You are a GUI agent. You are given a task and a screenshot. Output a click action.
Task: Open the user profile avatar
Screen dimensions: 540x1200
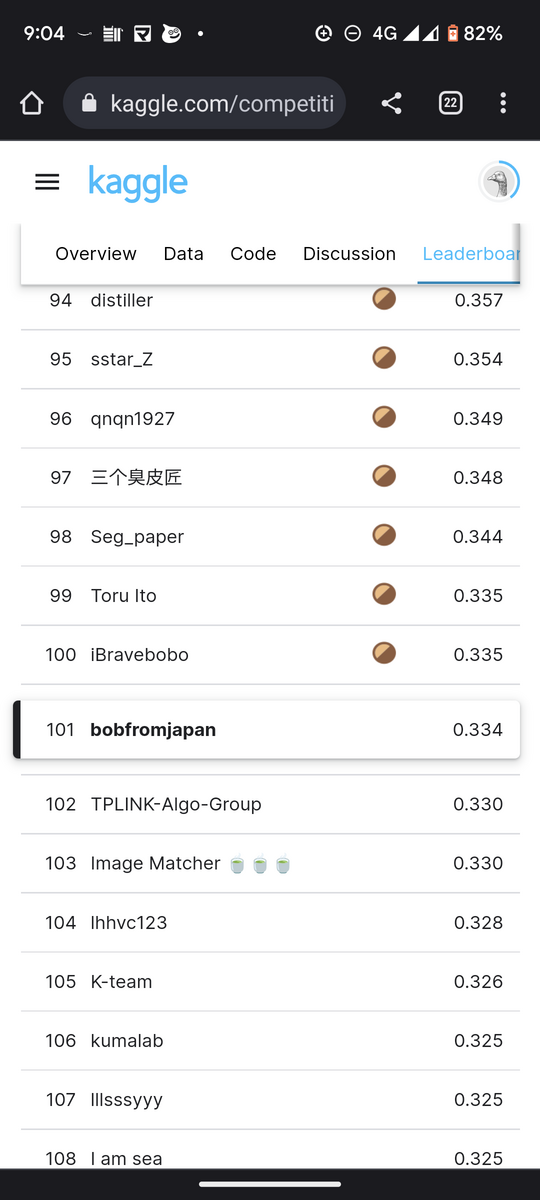(x=497, y=182)
